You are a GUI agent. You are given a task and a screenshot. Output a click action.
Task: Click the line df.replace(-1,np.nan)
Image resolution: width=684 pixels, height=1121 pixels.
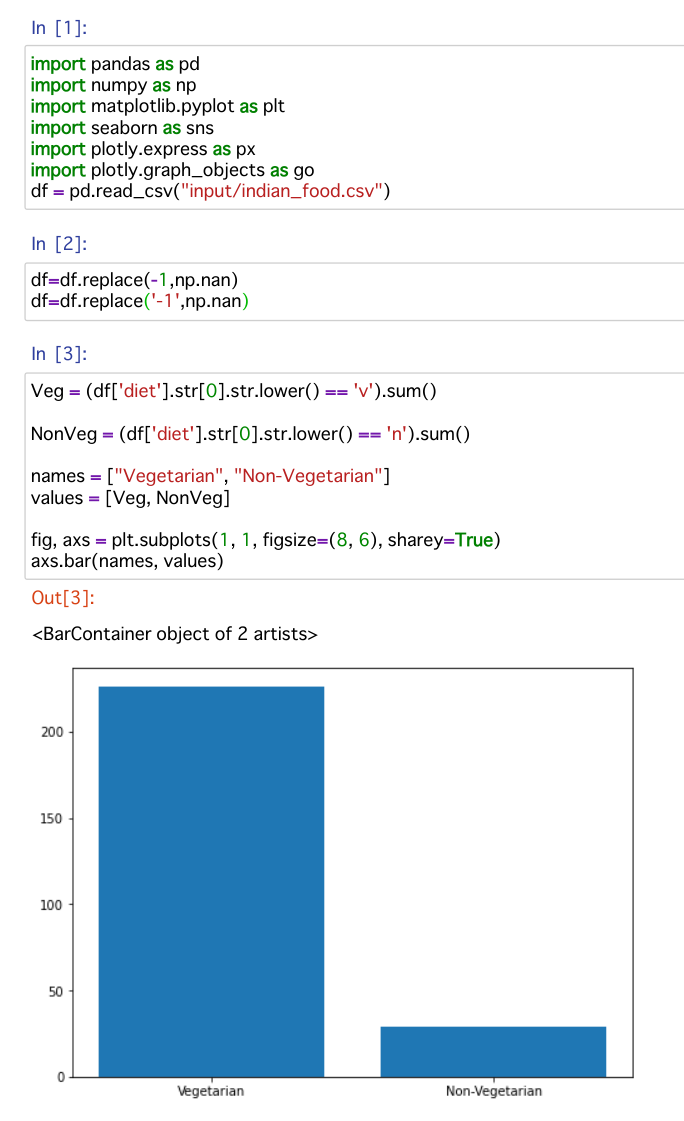[x=134, y=280]
